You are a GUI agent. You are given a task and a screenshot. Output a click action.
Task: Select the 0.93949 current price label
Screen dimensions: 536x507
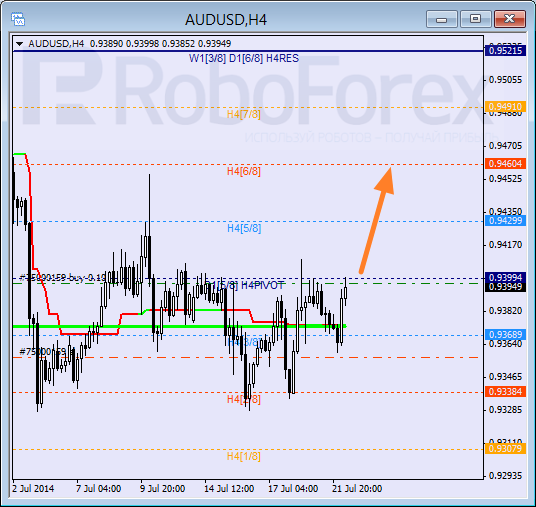coord(505,286)
